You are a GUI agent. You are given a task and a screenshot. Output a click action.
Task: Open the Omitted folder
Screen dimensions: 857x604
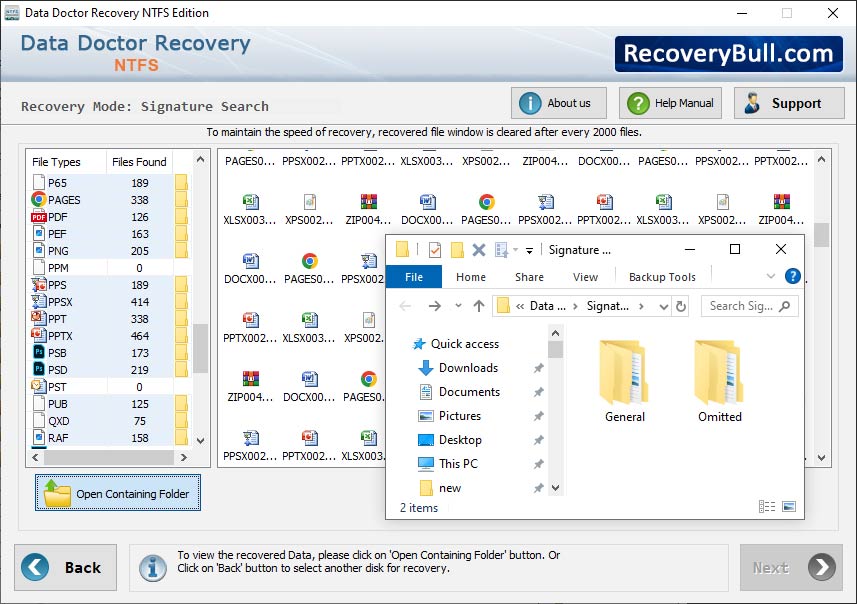tap(720, 381)
